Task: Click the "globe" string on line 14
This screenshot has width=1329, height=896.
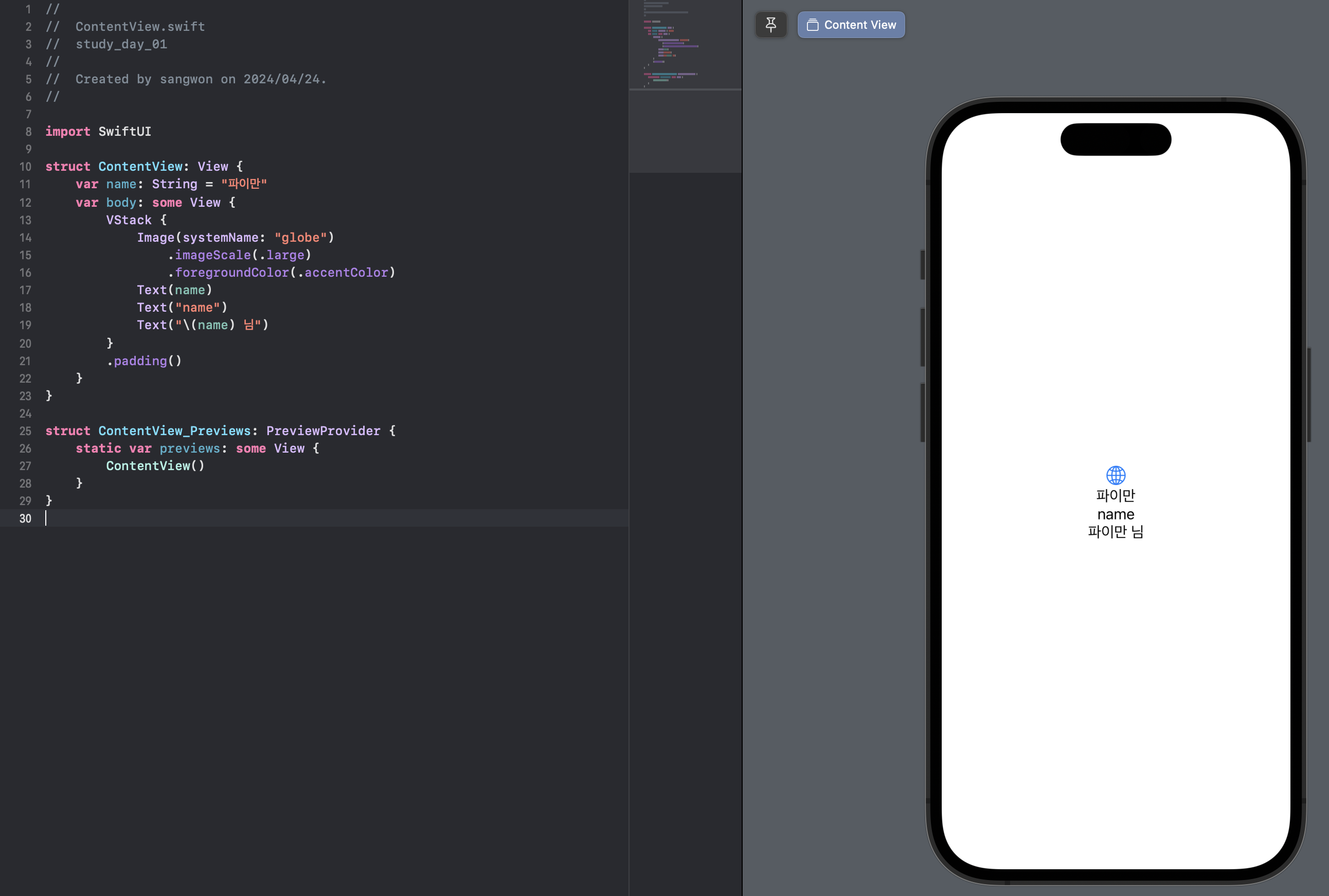Action: pyautogui.click(x=300, y=238)
